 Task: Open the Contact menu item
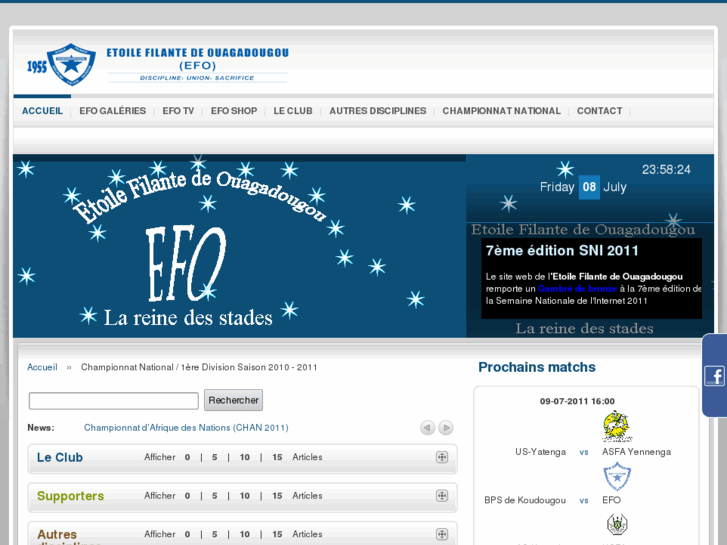click(599, 111)
